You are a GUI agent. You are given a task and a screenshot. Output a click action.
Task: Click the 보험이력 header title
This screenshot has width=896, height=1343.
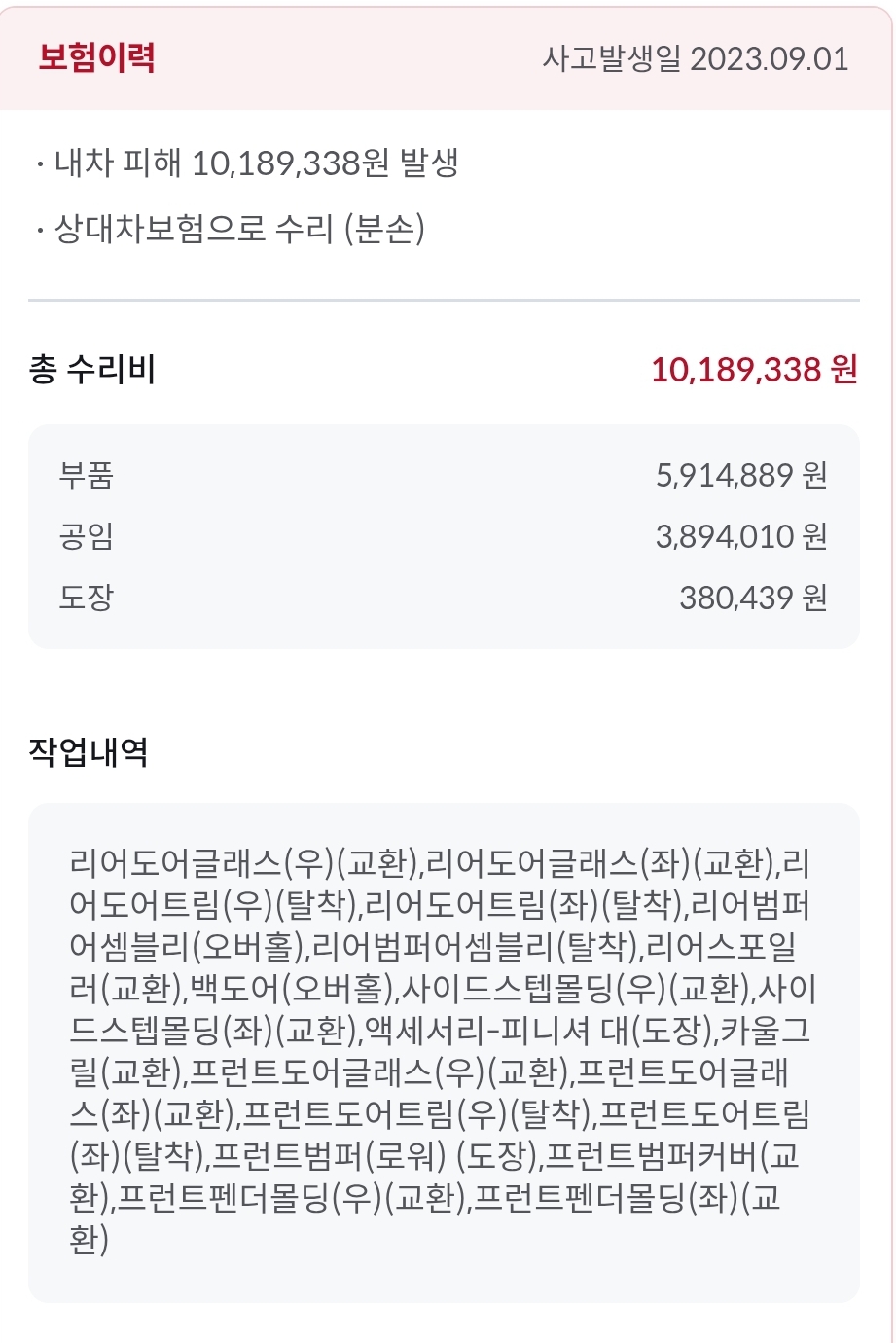(x=96, y=57)
